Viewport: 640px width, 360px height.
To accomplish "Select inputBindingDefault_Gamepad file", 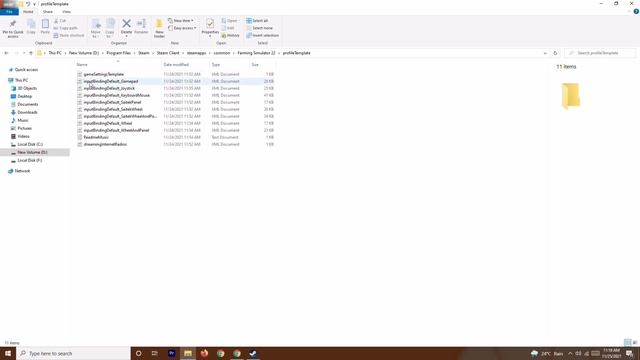I will [111, 81].
